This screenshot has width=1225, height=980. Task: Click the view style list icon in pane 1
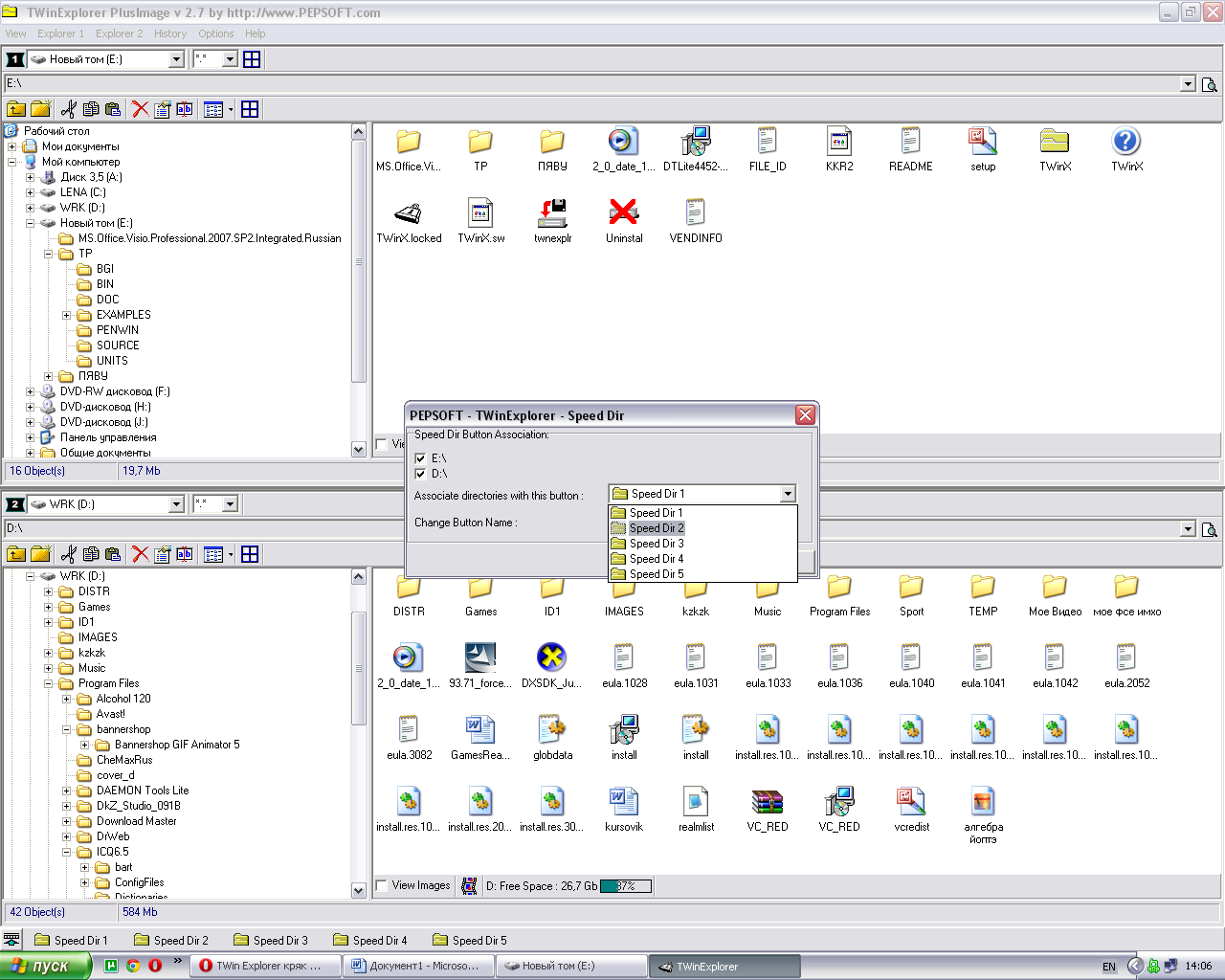213,109
